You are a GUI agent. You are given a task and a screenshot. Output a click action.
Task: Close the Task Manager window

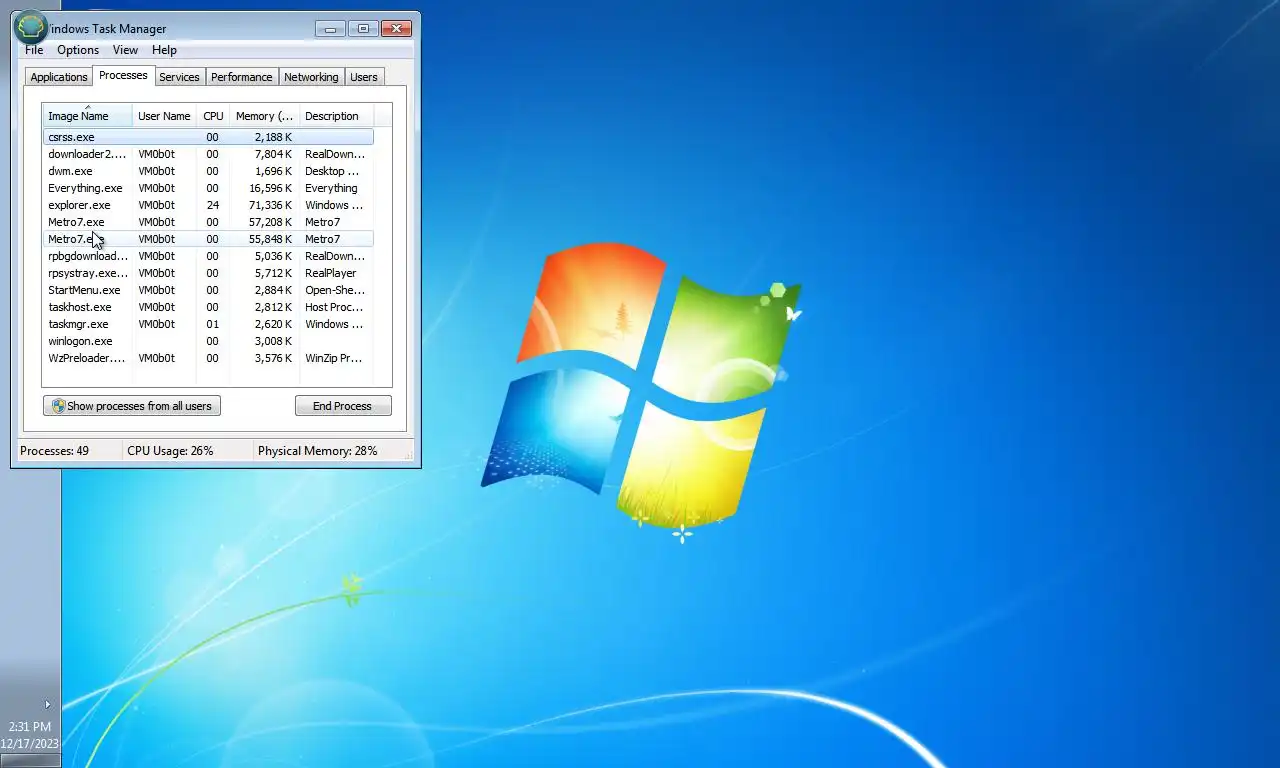[396, 28]
